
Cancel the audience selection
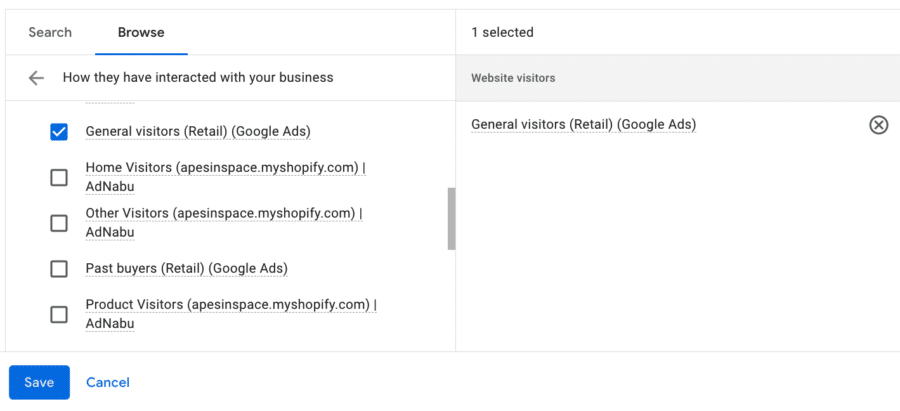[108, 382]
